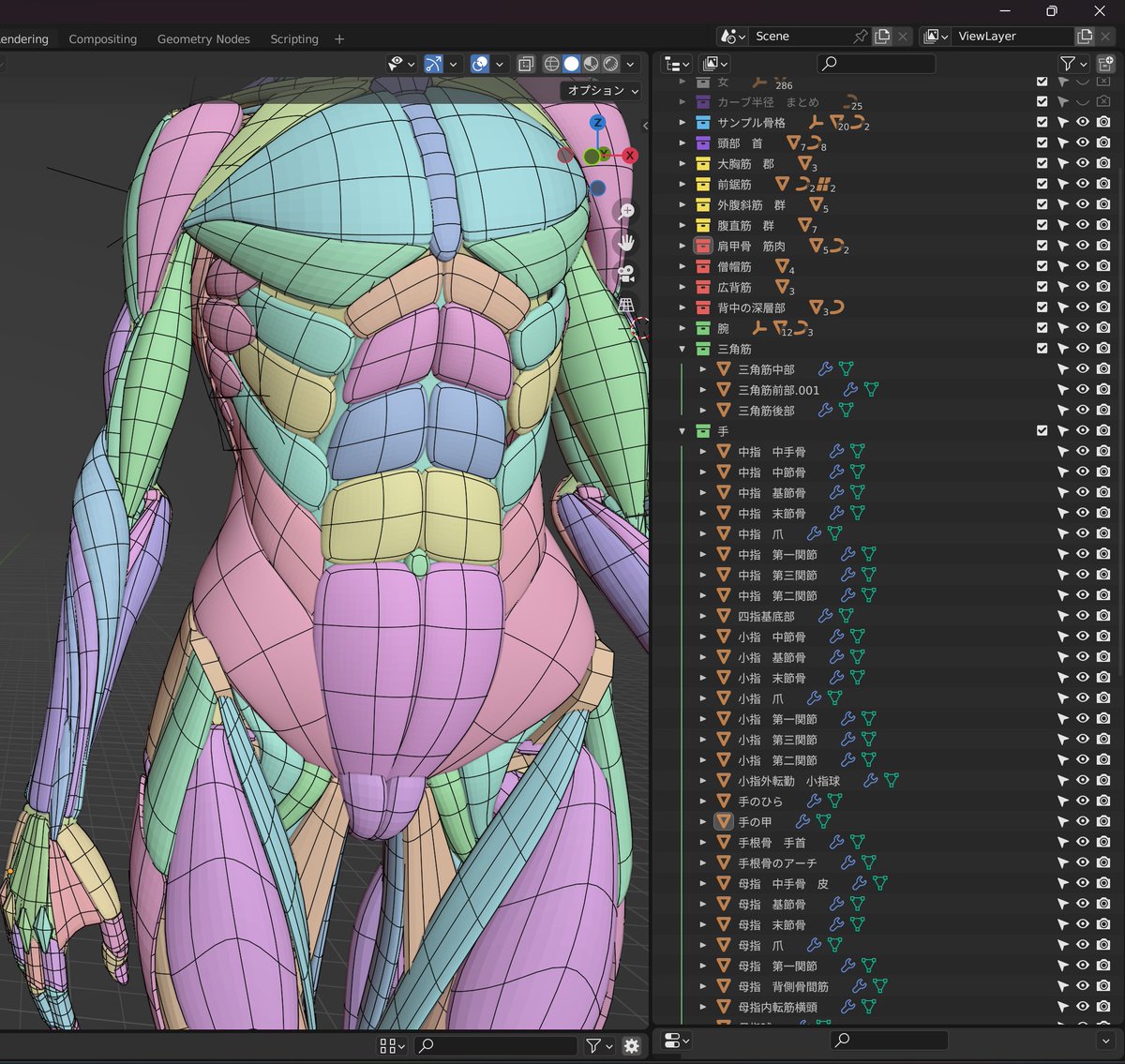The width and height of the screenshot is (1125, 1064).
Task: Click the viewport zoom magnifier gizmo
Action: (627, 211)
